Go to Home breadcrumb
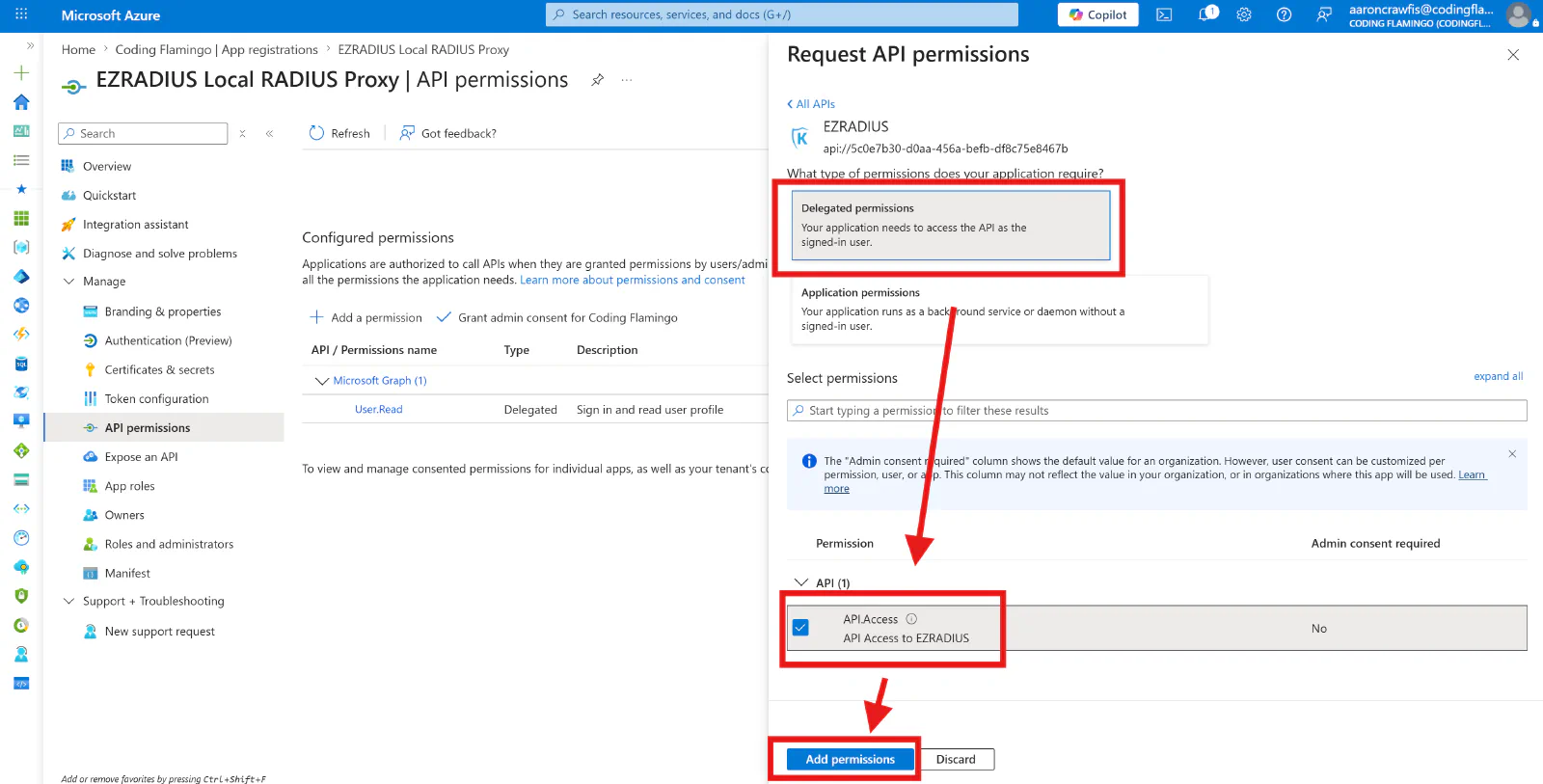This screenshot has width=1543, height=784. [78, 49]
